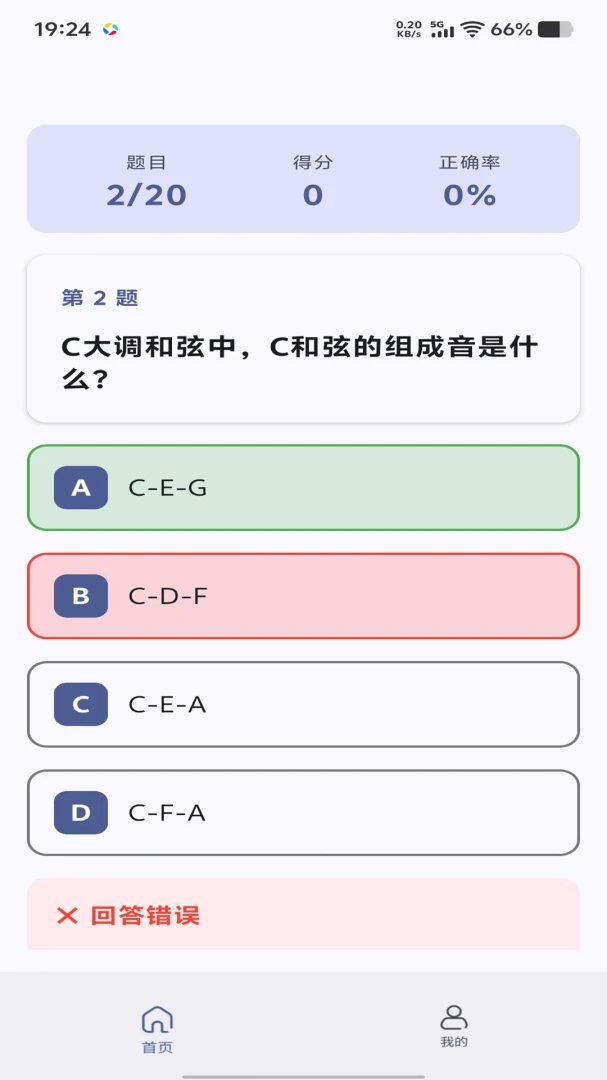Select answer option C-E-A

(x=303, y=704)
